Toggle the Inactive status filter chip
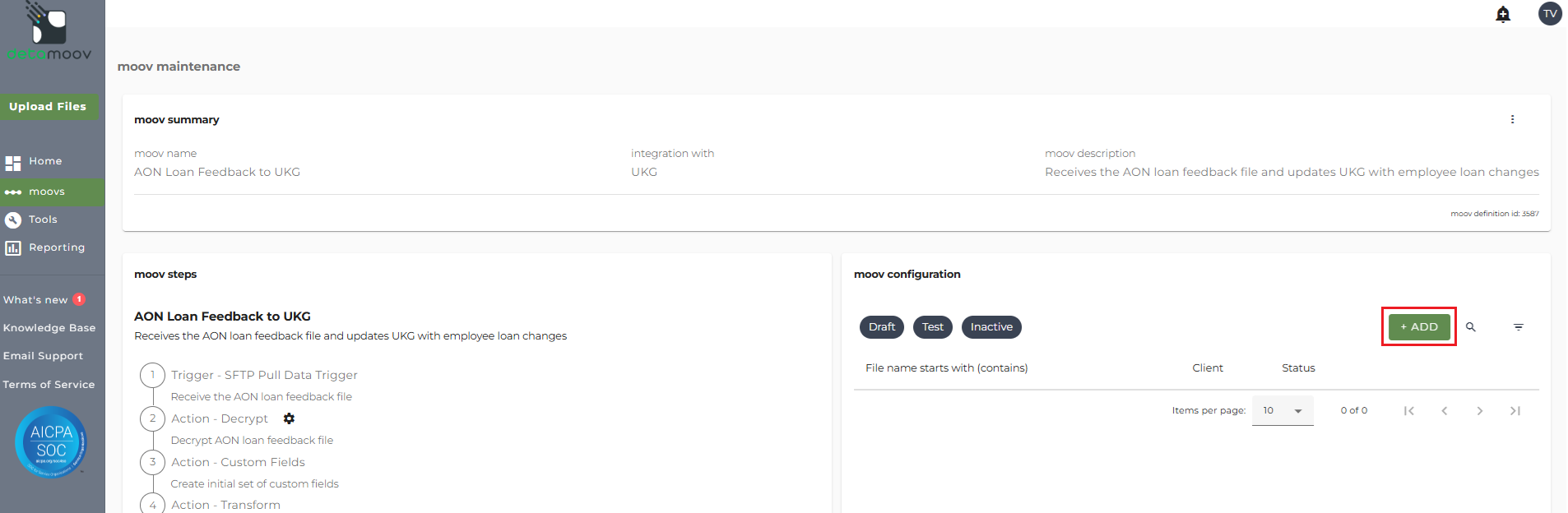 tap(991, 327)
